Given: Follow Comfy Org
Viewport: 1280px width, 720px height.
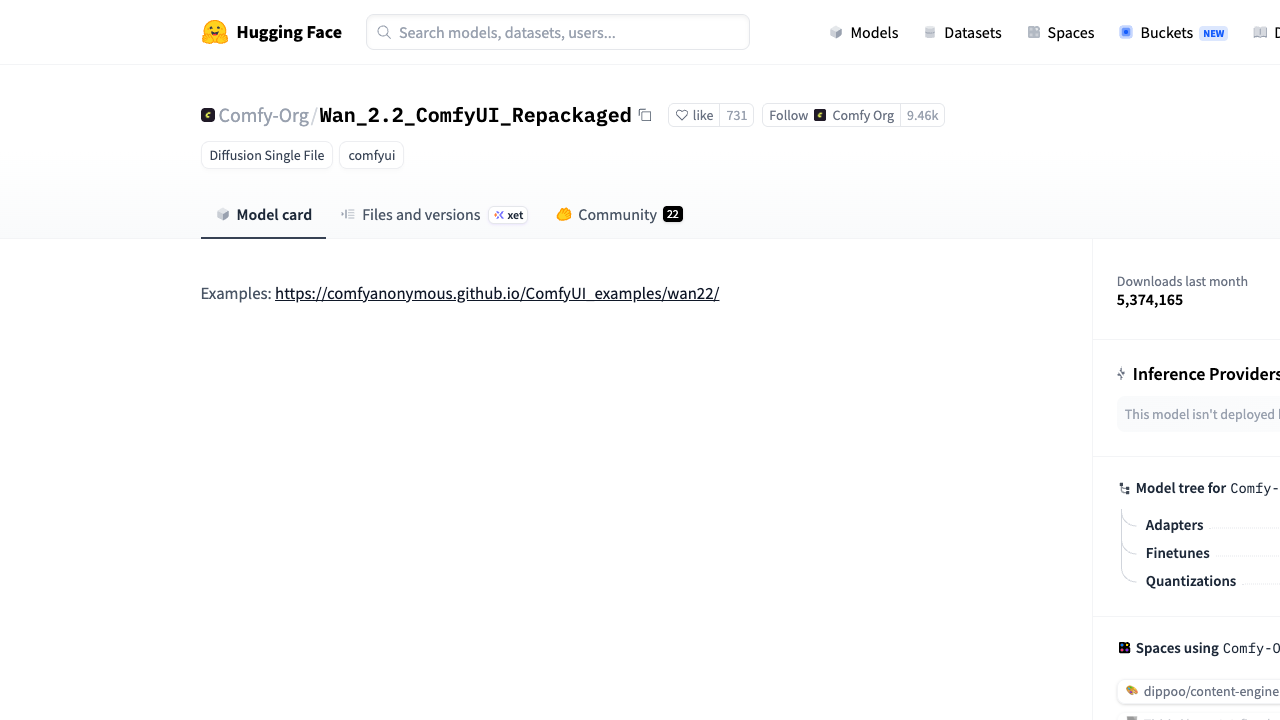Looking at the screenshot, I should (831, 115).
